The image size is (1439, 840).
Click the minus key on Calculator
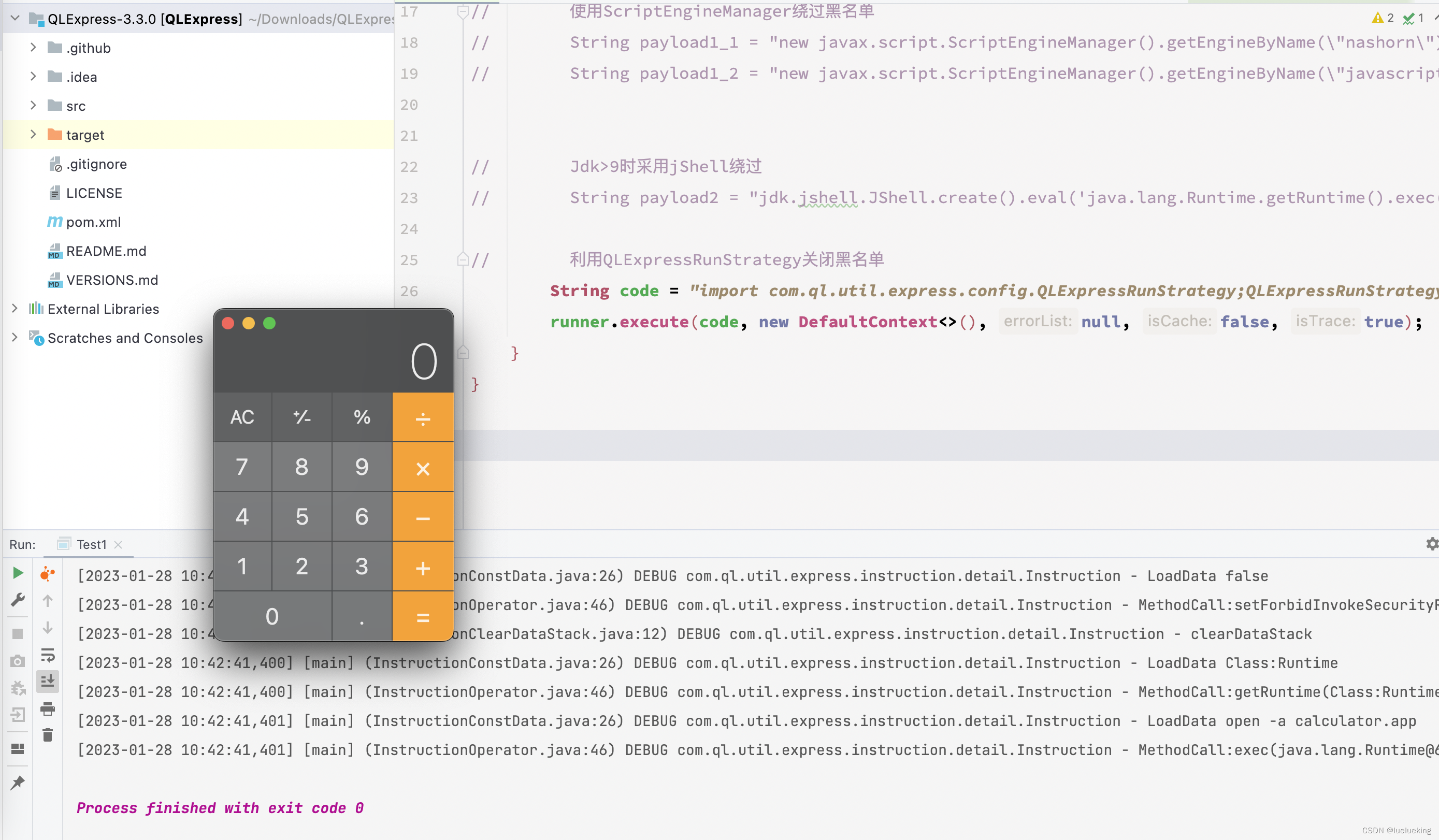tap(423, 517)
